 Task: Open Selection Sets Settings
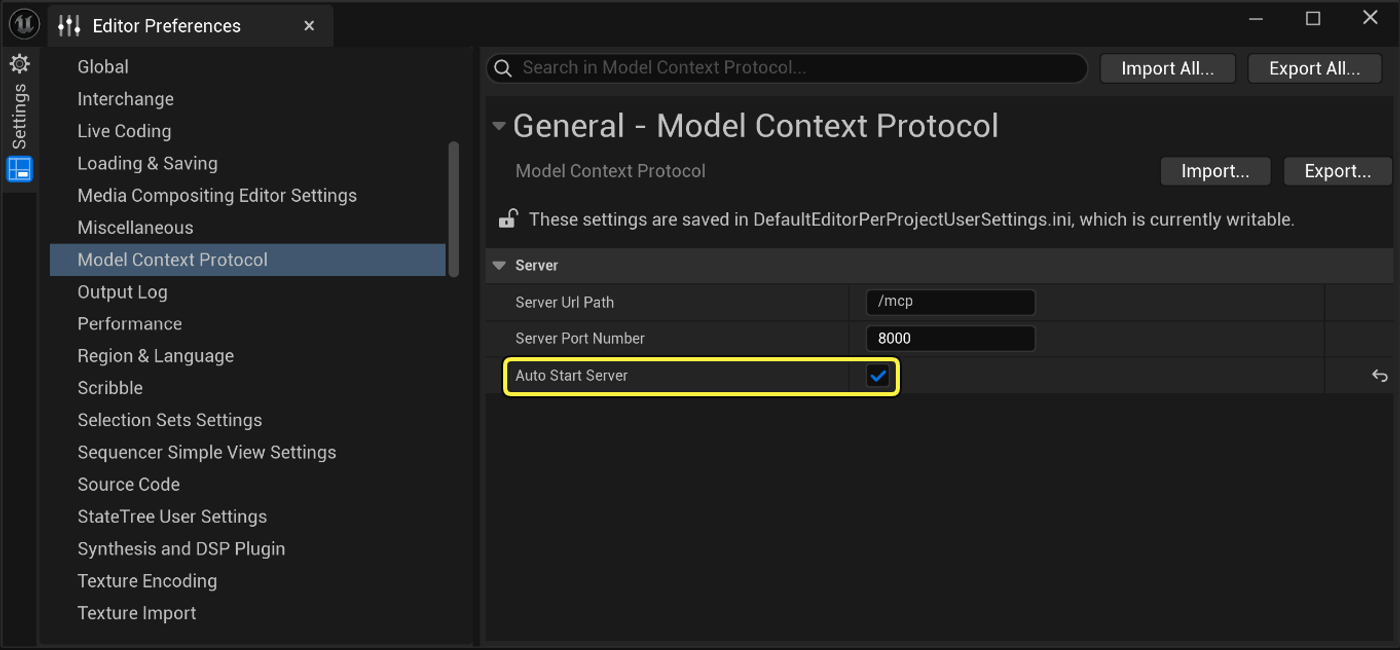coord(170,420)
